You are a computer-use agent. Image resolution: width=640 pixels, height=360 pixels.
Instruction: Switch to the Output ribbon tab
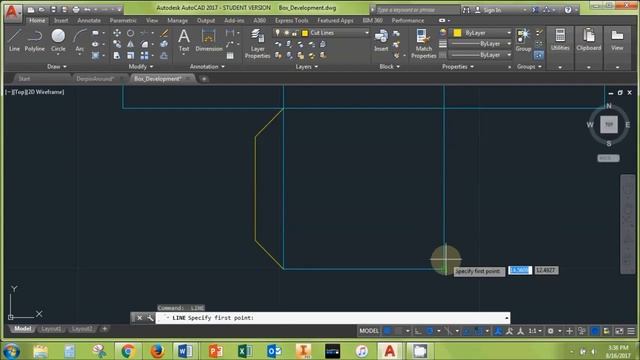(x=206, y=20)
